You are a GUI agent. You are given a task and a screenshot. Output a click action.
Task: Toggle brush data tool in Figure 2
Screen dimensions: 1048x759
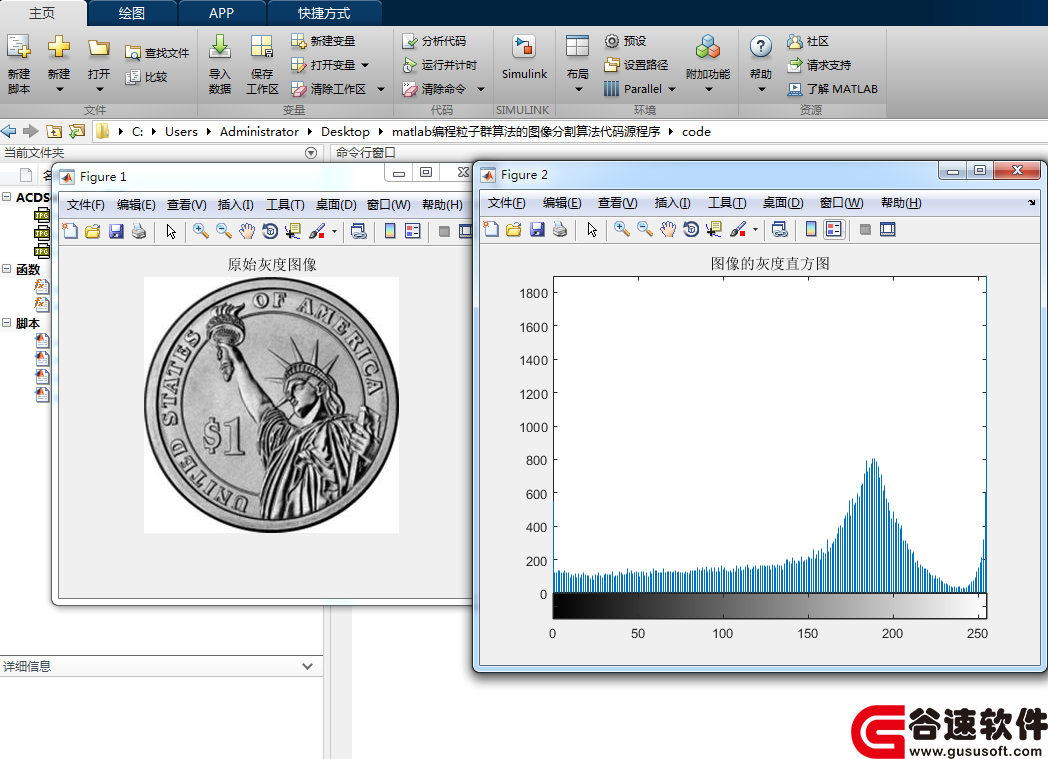pos(738,230)
